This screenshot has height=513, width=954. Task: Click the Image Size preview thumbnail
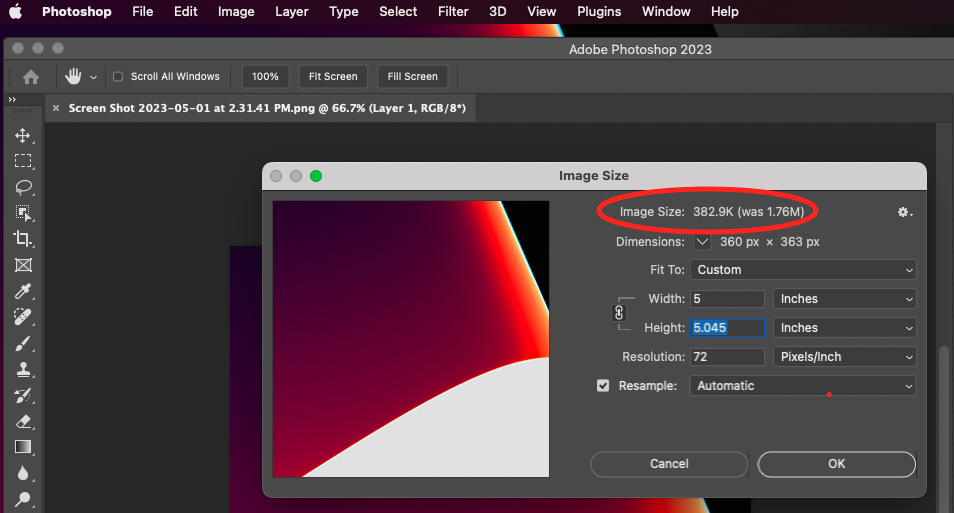[x=411, y=339]
